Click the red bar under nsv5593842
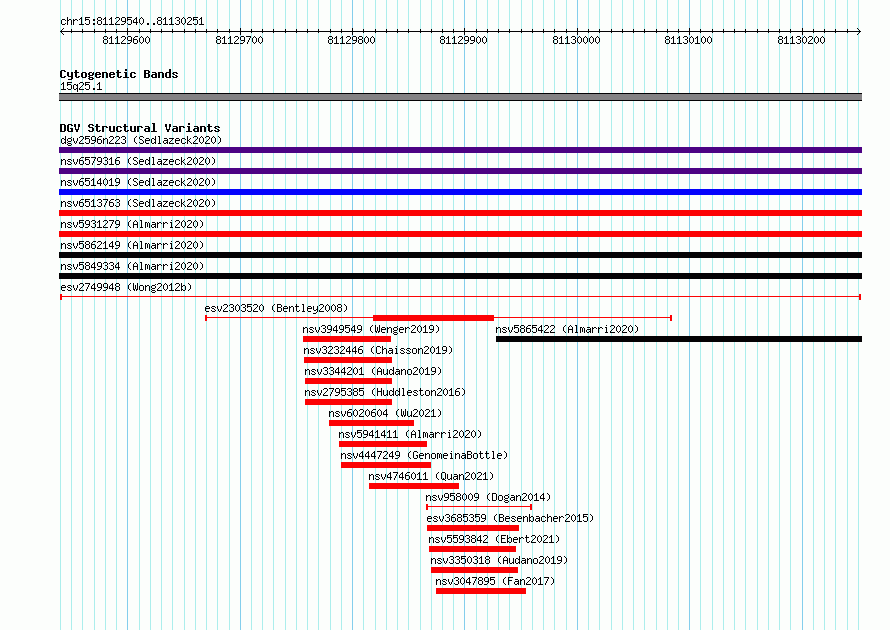The image size is (890, 630). click(x=472, y=549)
